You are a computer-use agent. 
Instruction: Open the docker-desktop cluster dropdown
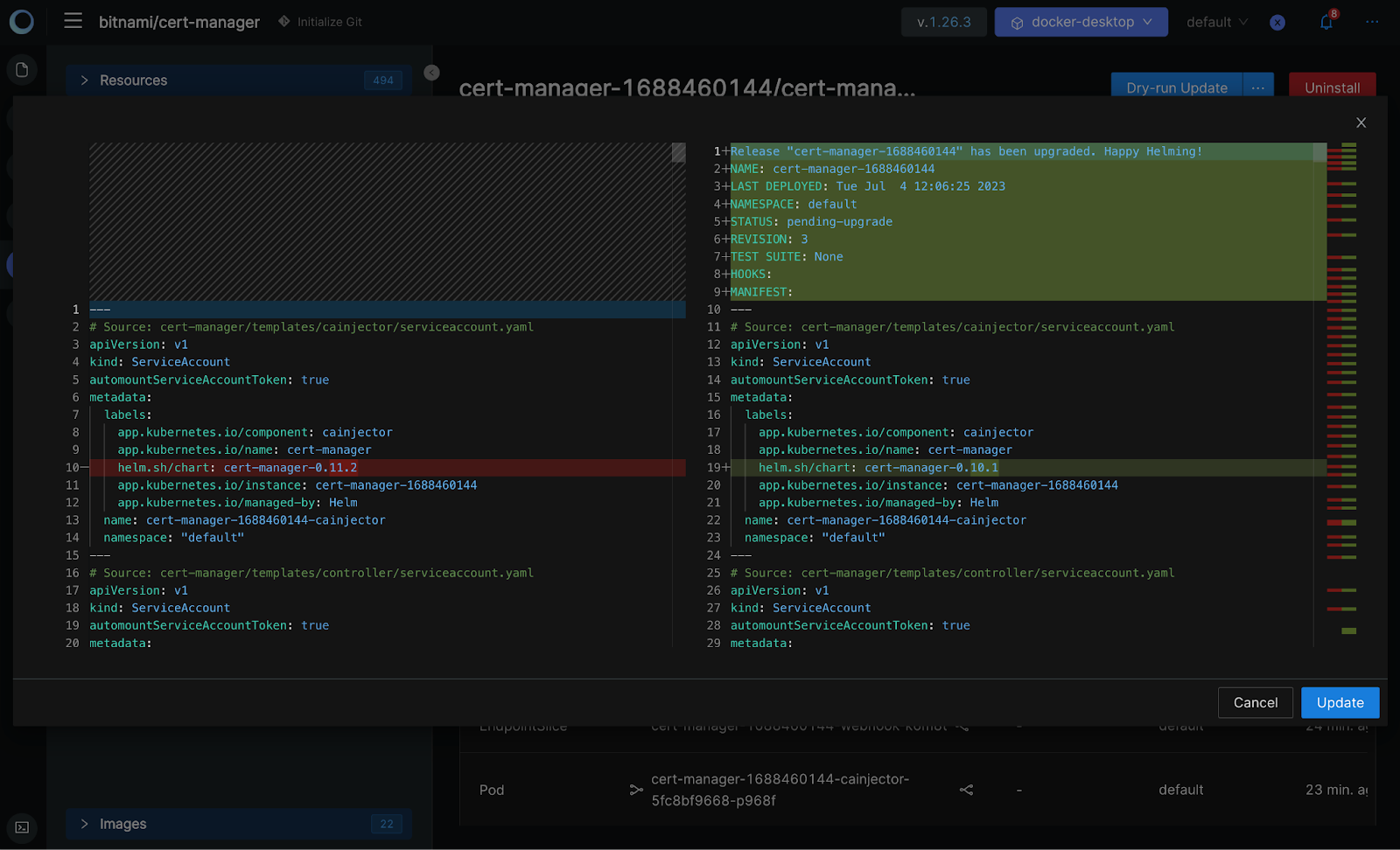point(1081,22)
